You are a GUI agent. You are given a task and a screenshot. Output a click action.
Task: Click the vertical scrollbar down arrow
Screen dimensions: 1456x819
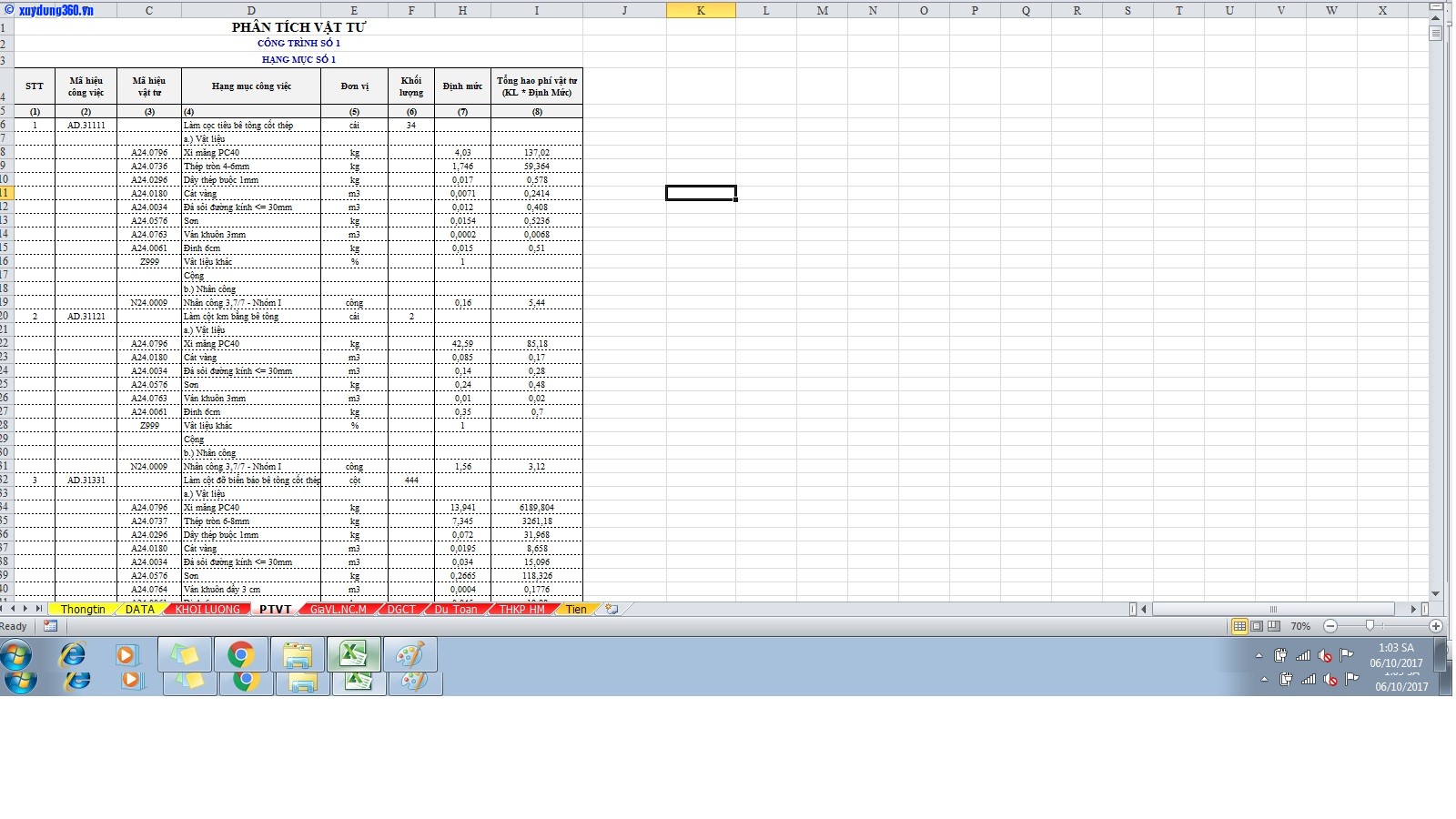1435,594
